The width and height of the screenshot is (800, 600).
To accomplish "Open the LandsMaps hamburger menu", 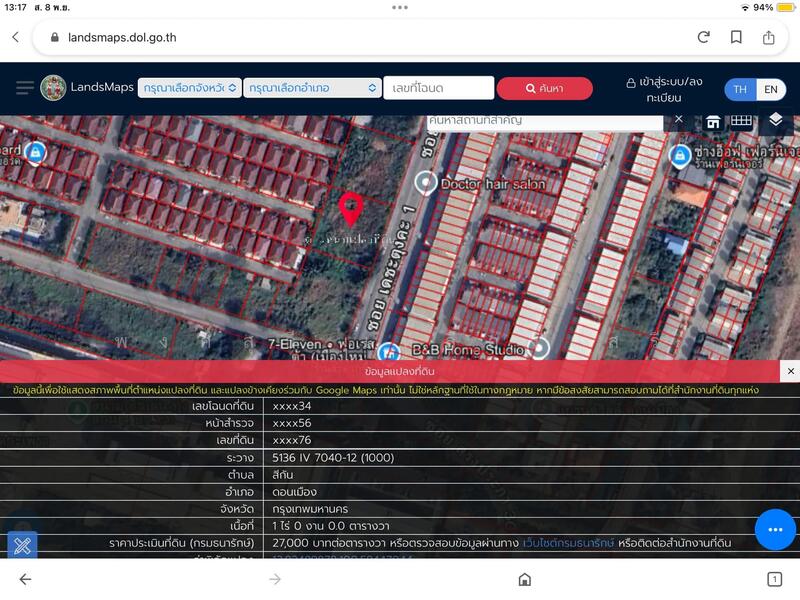I will pyautogui.click(x=25, y=88).
